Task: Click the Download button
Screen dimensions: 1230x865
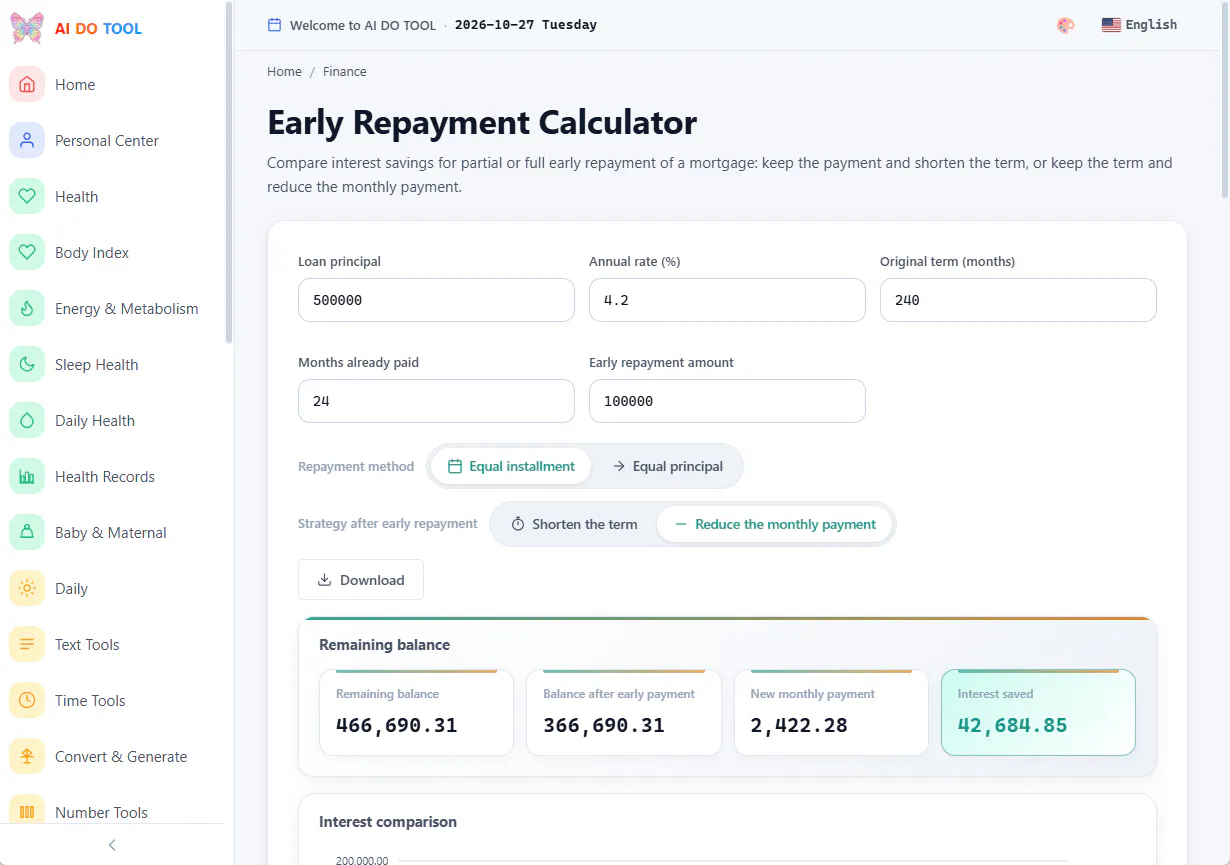Action: click(x=361, y=580)
